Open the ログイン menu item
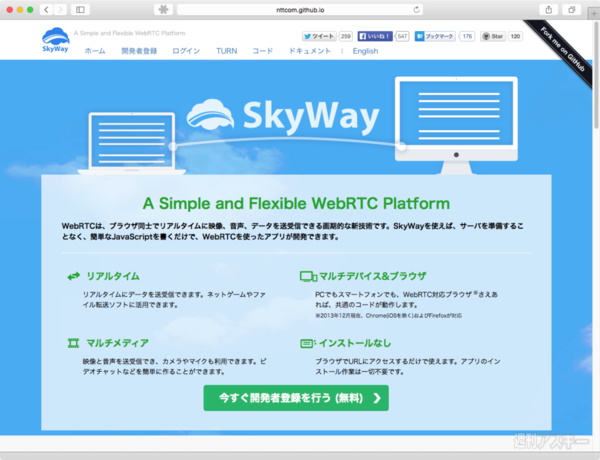 tap(186, 51)
